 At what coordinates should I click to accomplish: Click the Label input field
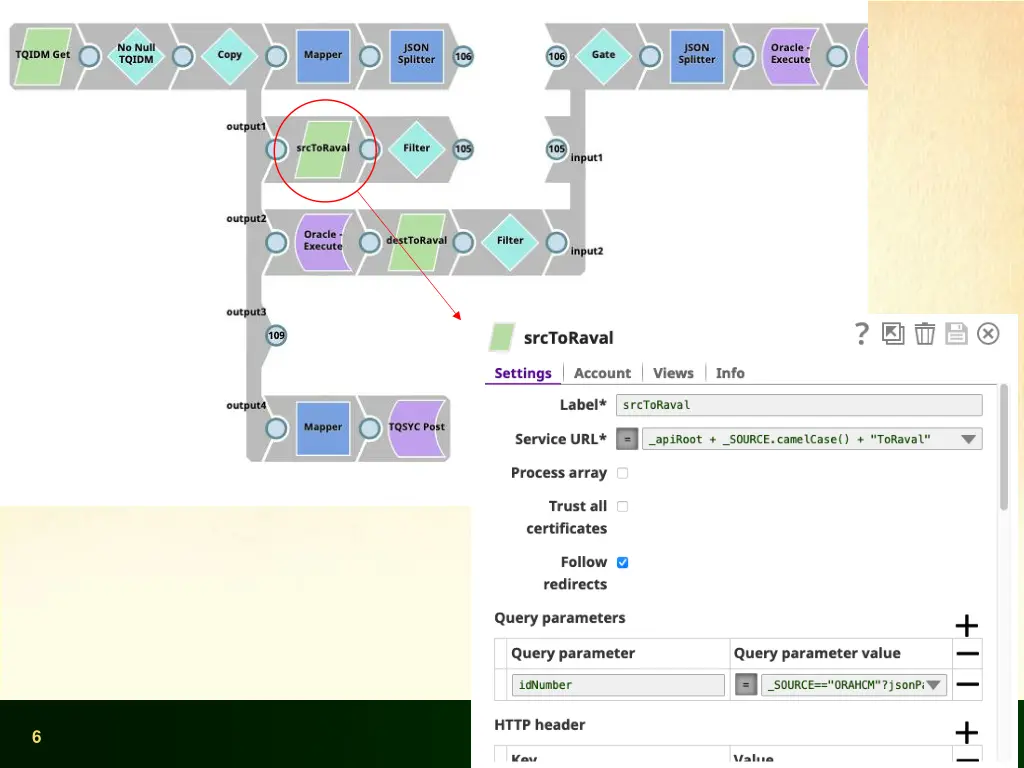pyautogui.click(x=798, y=405)
